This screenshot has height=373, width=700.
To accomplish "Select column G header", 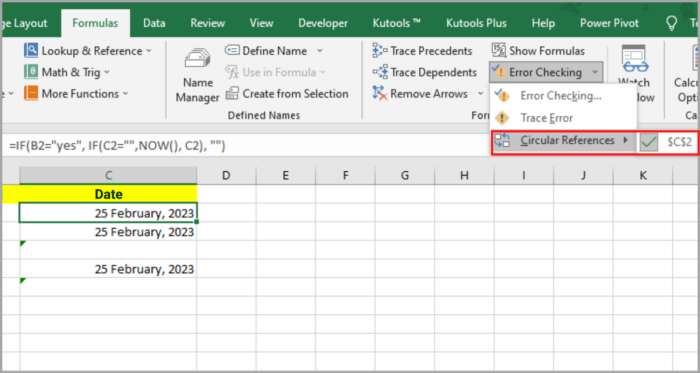I will (404, 175).
